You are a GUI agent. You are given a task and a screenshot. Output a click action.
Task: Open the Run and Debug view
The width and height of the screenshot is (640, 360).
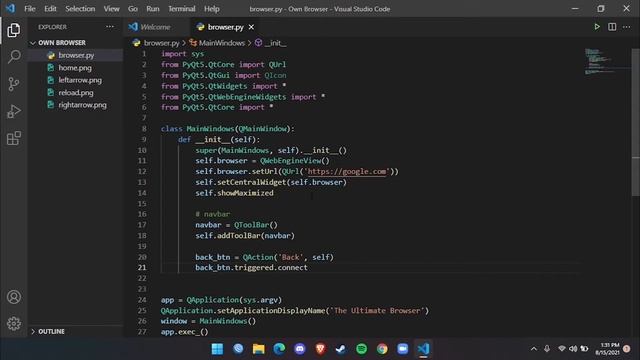13,111
